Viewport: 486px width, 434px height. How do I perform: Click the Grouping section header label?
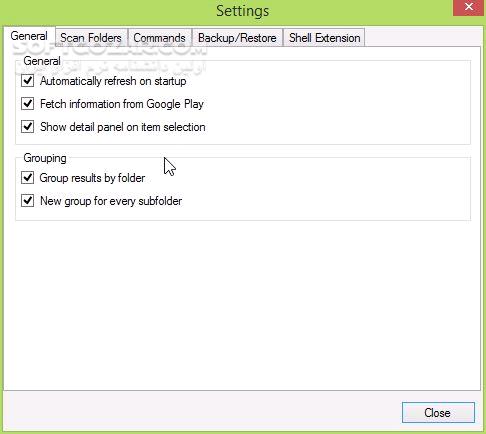[45, 158]
